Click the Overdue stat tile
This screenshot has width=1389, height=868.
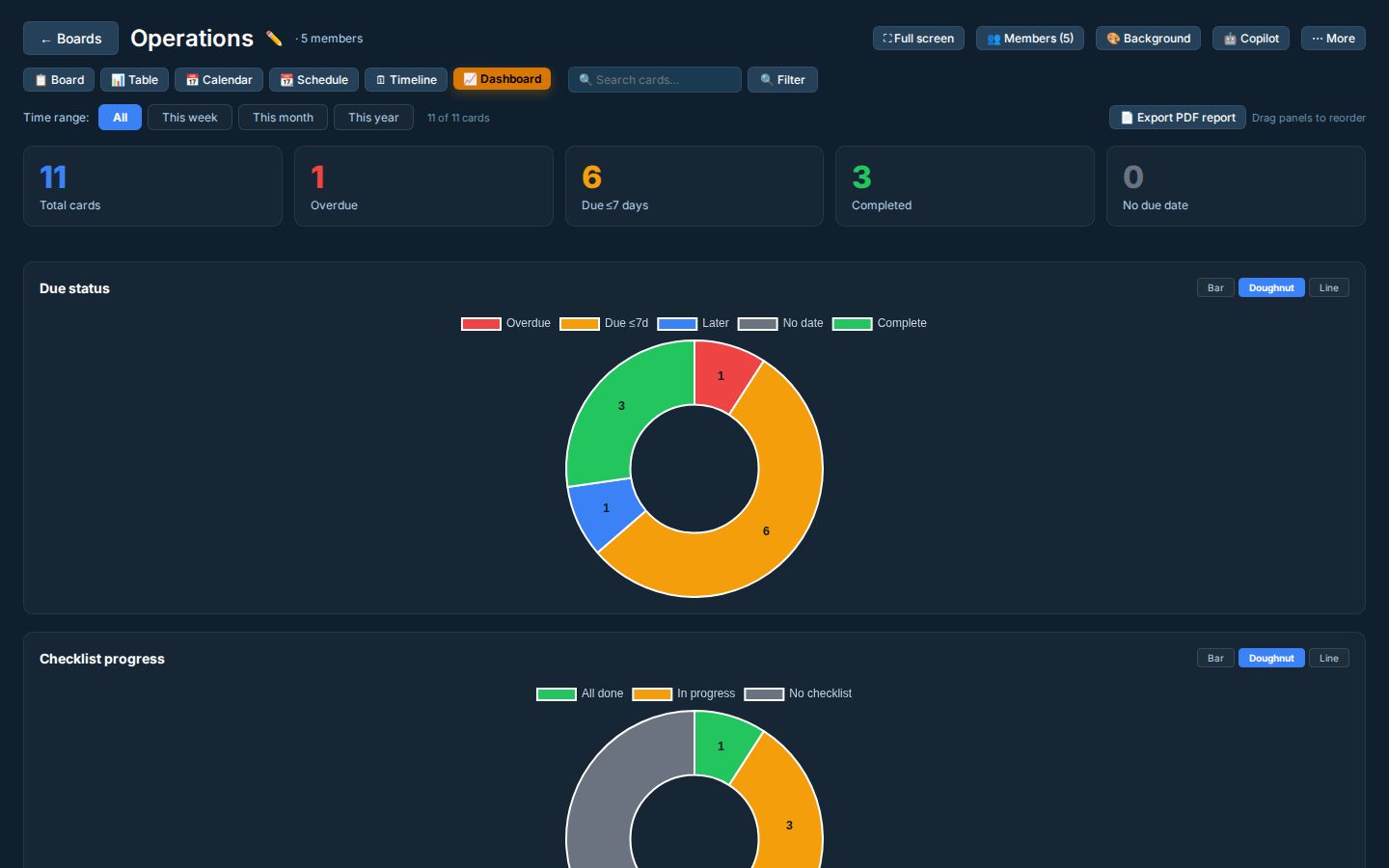click(423, 186)
